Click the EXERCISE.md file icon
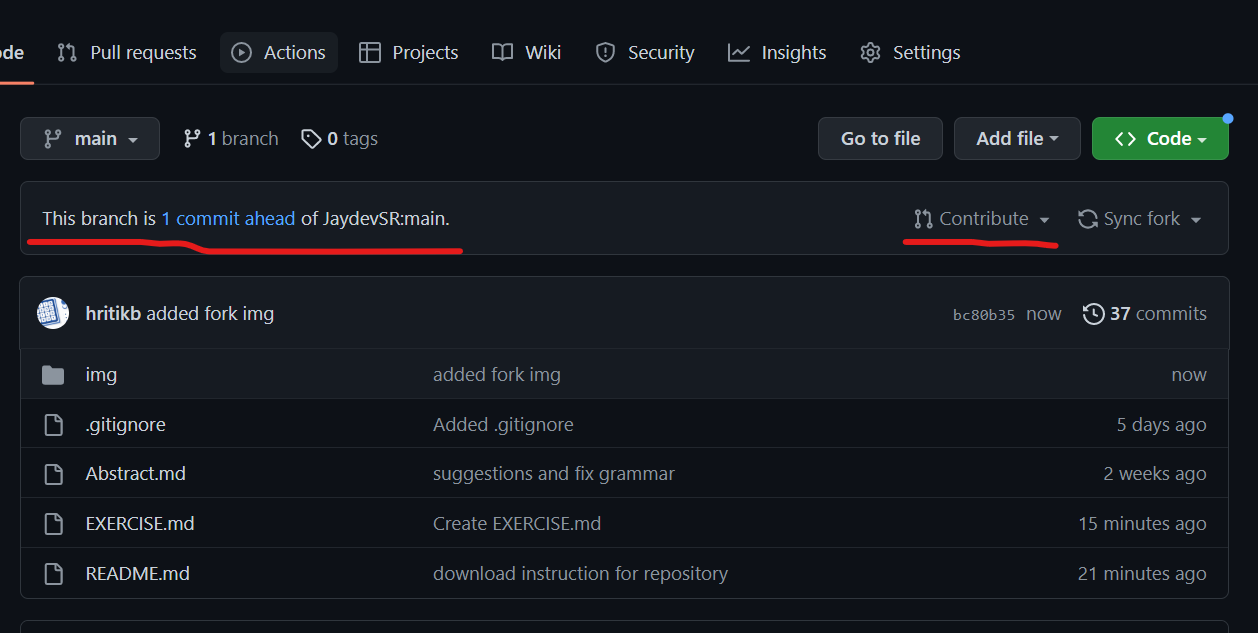The height and width of the screenshot is (633, 1258). click(x=53, y=524)
